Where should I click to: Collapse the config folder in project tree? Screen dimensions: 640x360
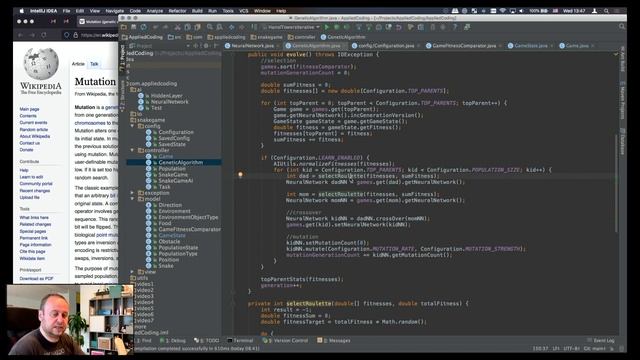pyautogui.click(x=132, y=126)
